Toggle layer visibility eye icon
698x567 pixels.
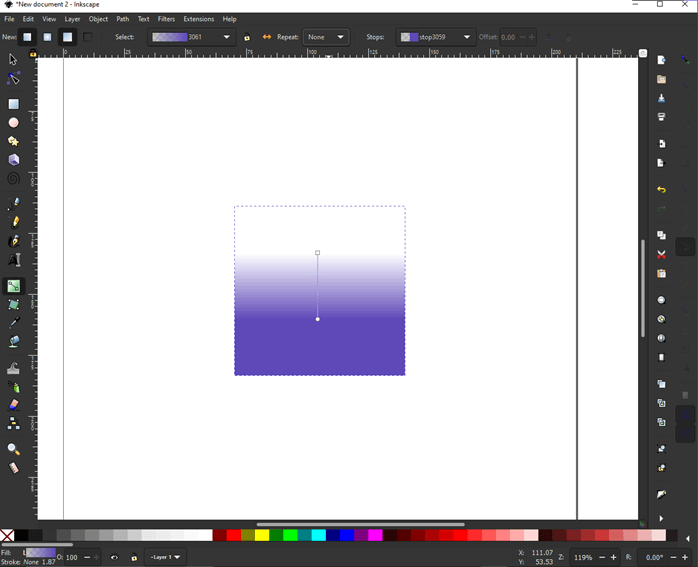[114, 557]
